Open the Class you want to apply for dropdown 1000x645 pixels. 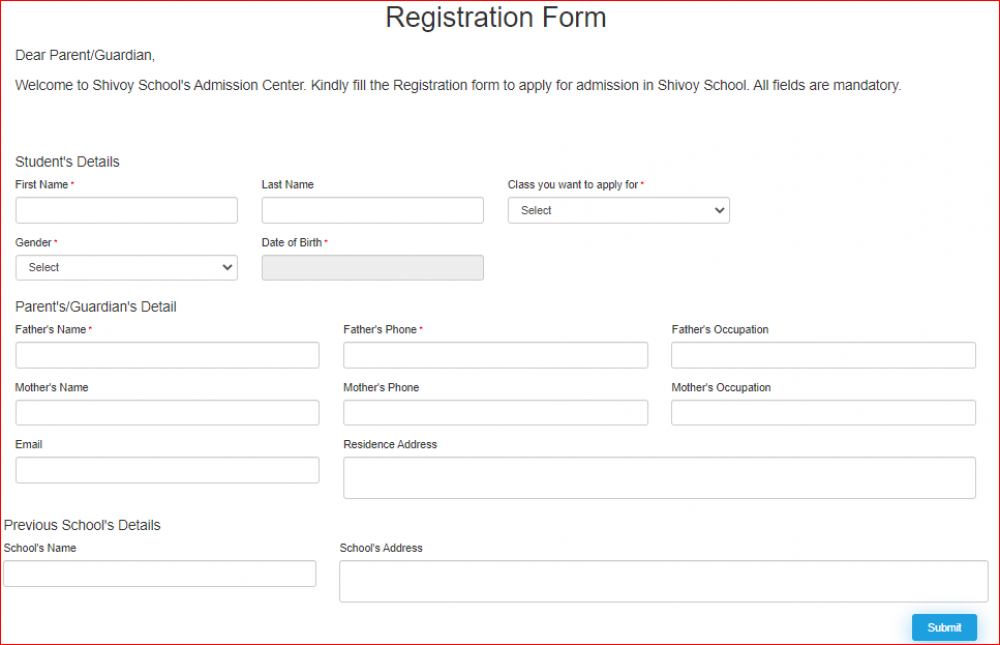(x=618, y=210)
